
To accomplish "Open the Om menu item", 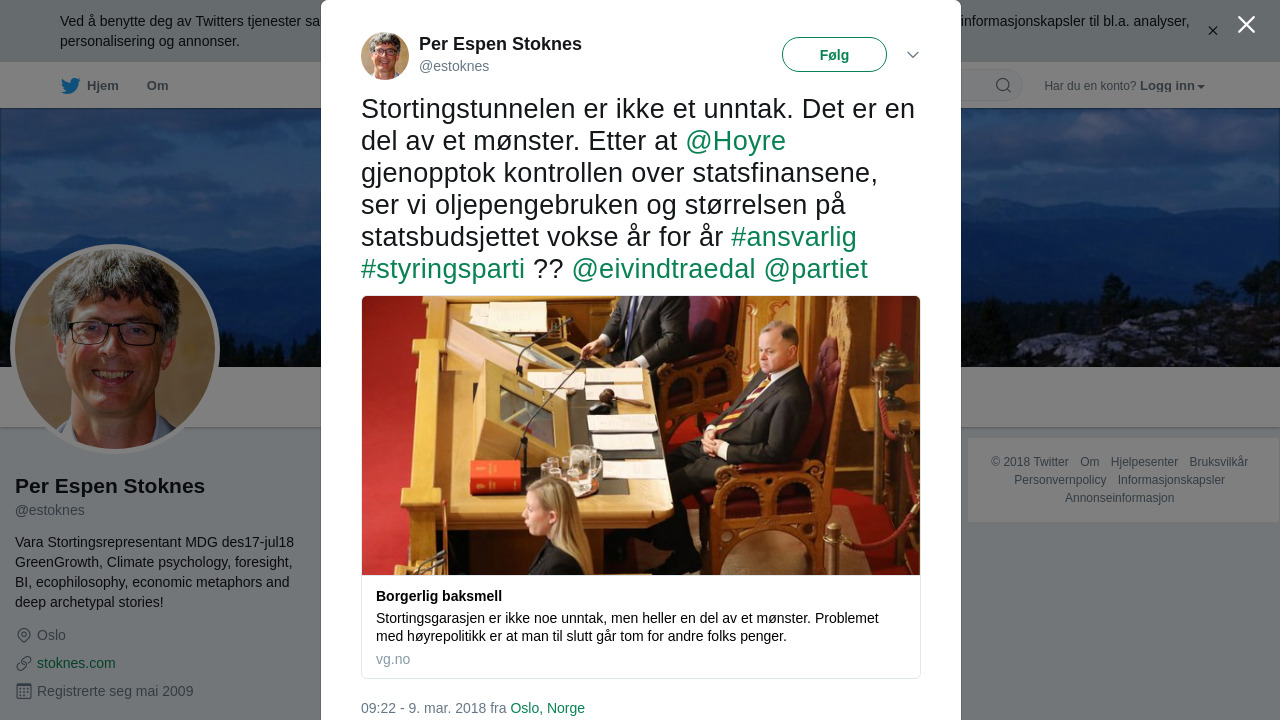I will (x=157, y=86).
